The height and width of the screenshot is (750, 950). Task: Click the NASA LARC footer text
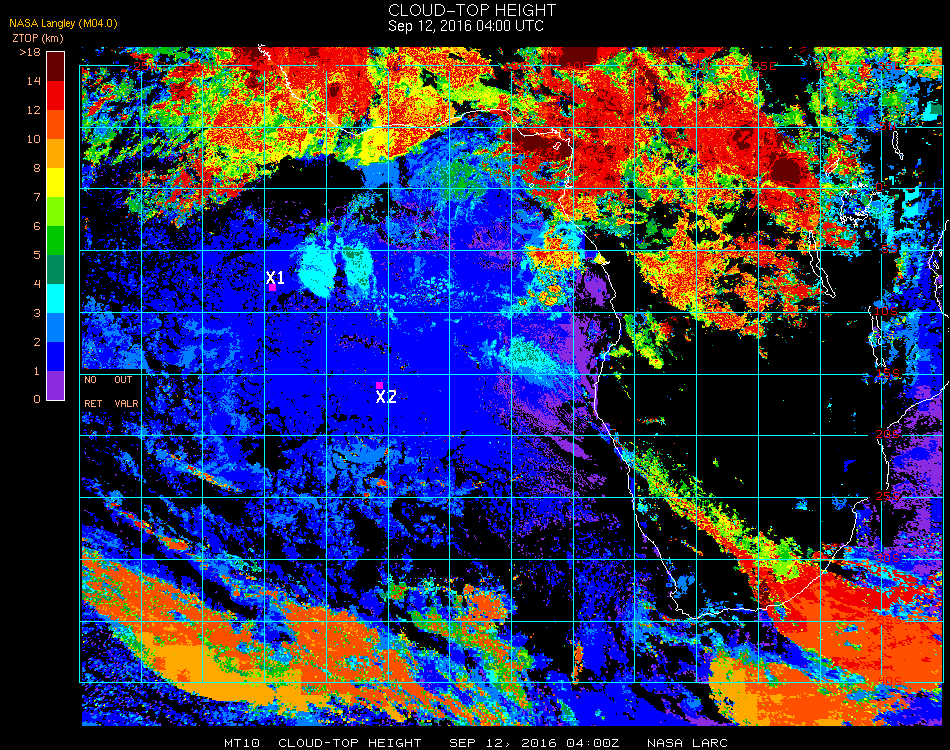(687, 743)
